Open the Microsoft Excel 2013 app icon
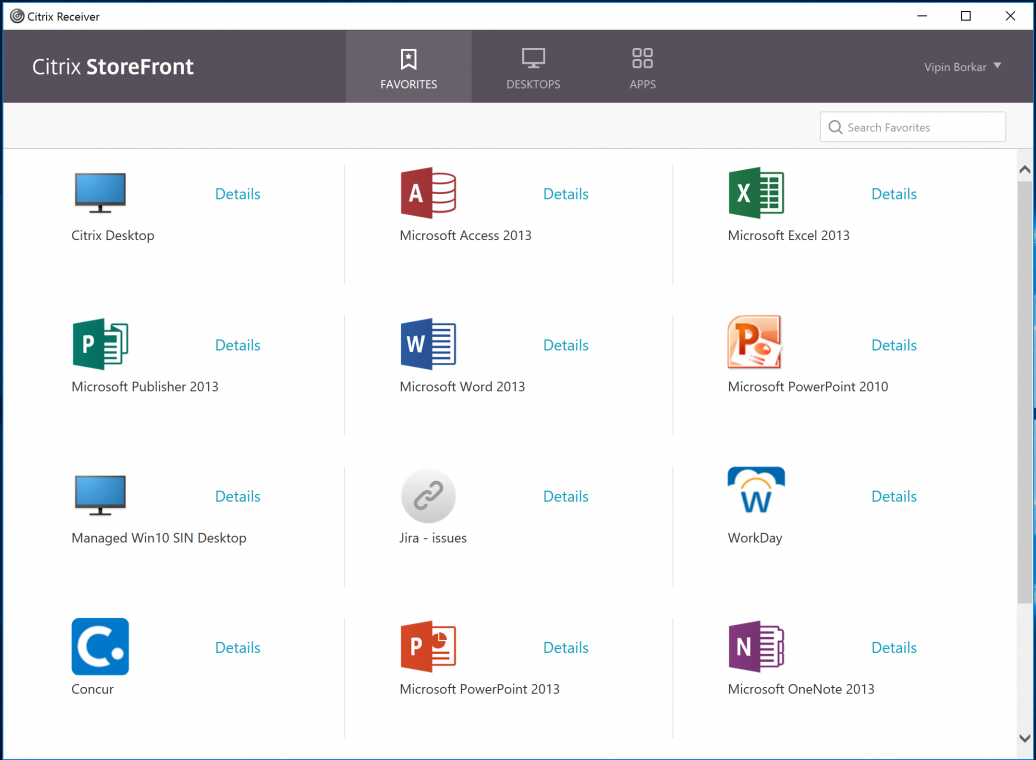This screenshot has height=760, width=1036. pos(756,193)
